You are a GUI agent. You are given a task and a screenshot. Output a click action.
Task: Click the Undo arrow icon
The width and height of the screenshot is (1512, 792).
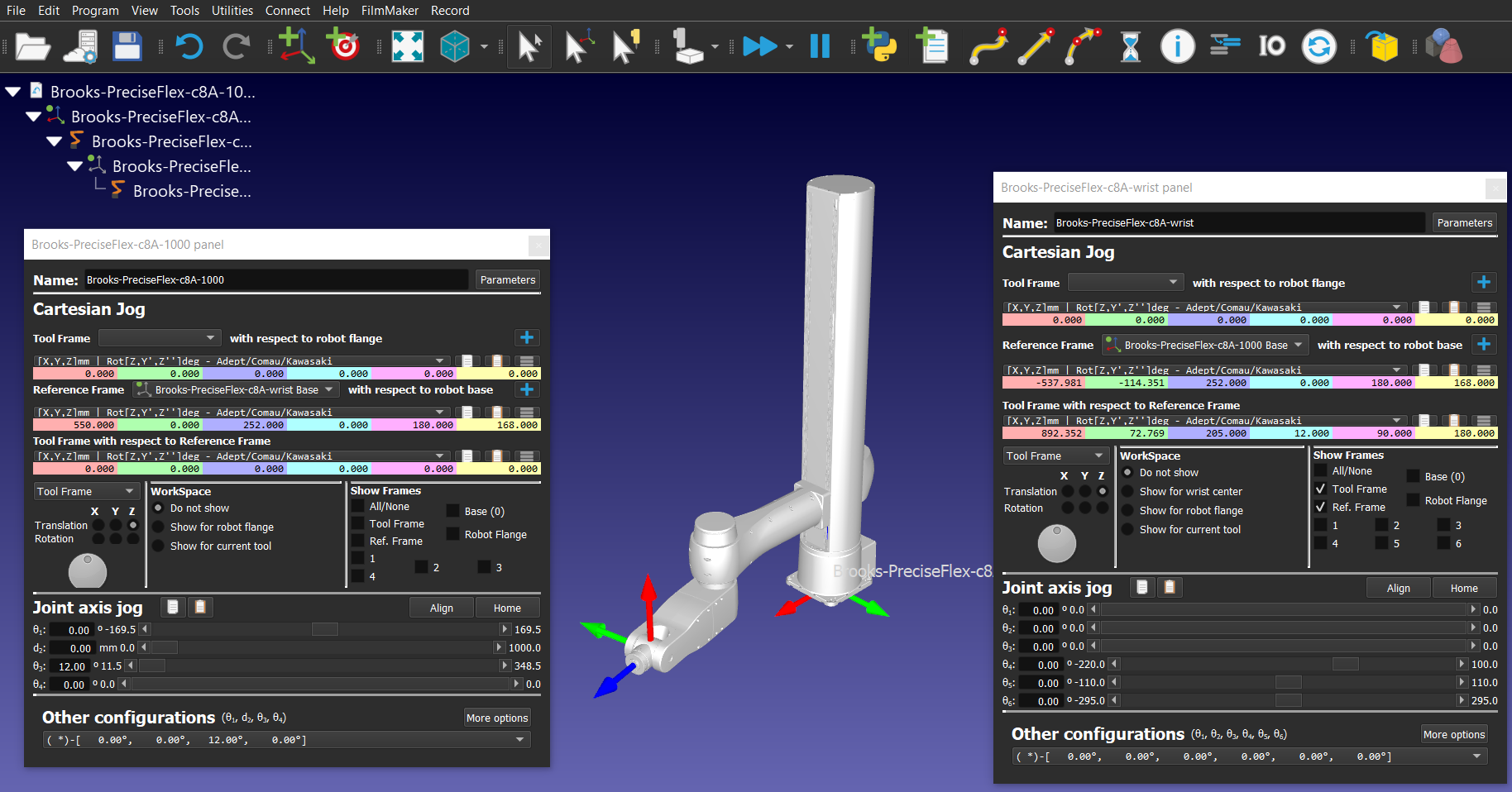coord(189,46)
